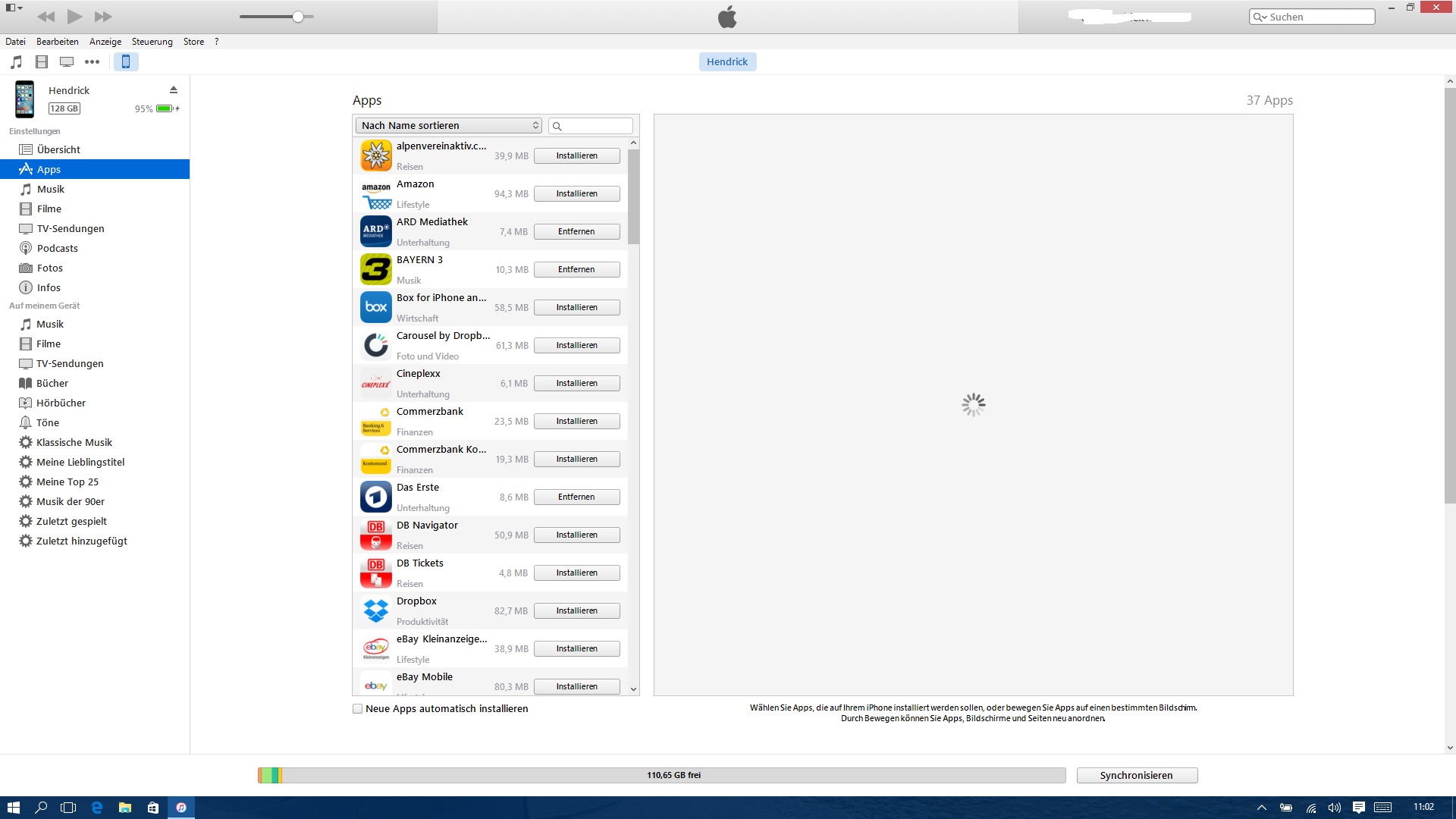Install the Dropbox app
This screenshot has height=819, width=1456.
click(x=576, y=610)
